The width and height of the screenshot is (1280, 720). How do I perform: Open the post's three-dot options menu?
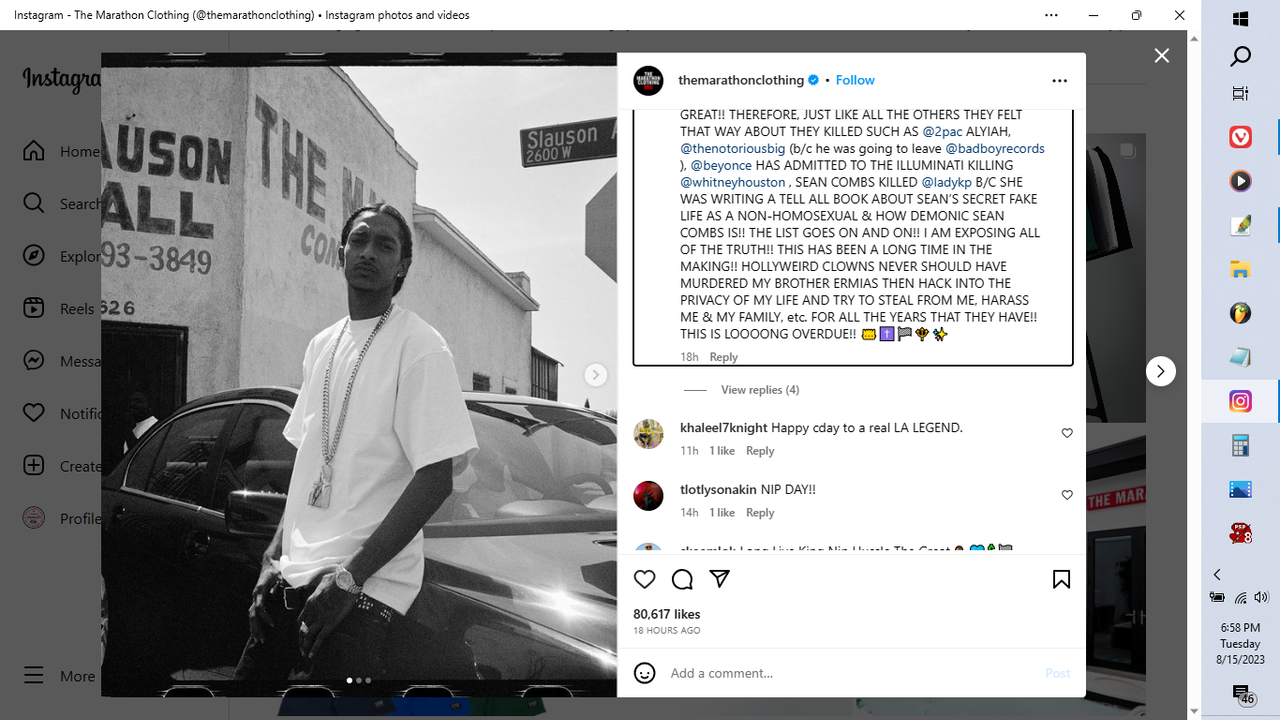coord(1059,80)
